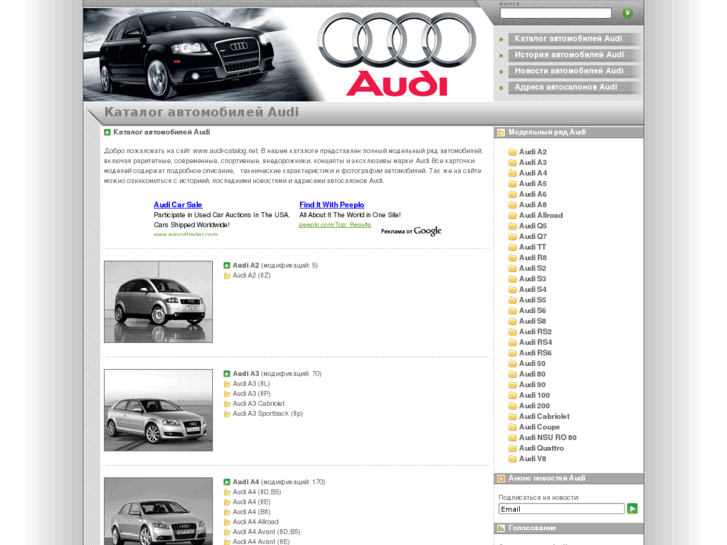Click the green arrow icon beside Audi A4 heading
The height and width of the screenshot is (545, 727).
pos(227,482)
